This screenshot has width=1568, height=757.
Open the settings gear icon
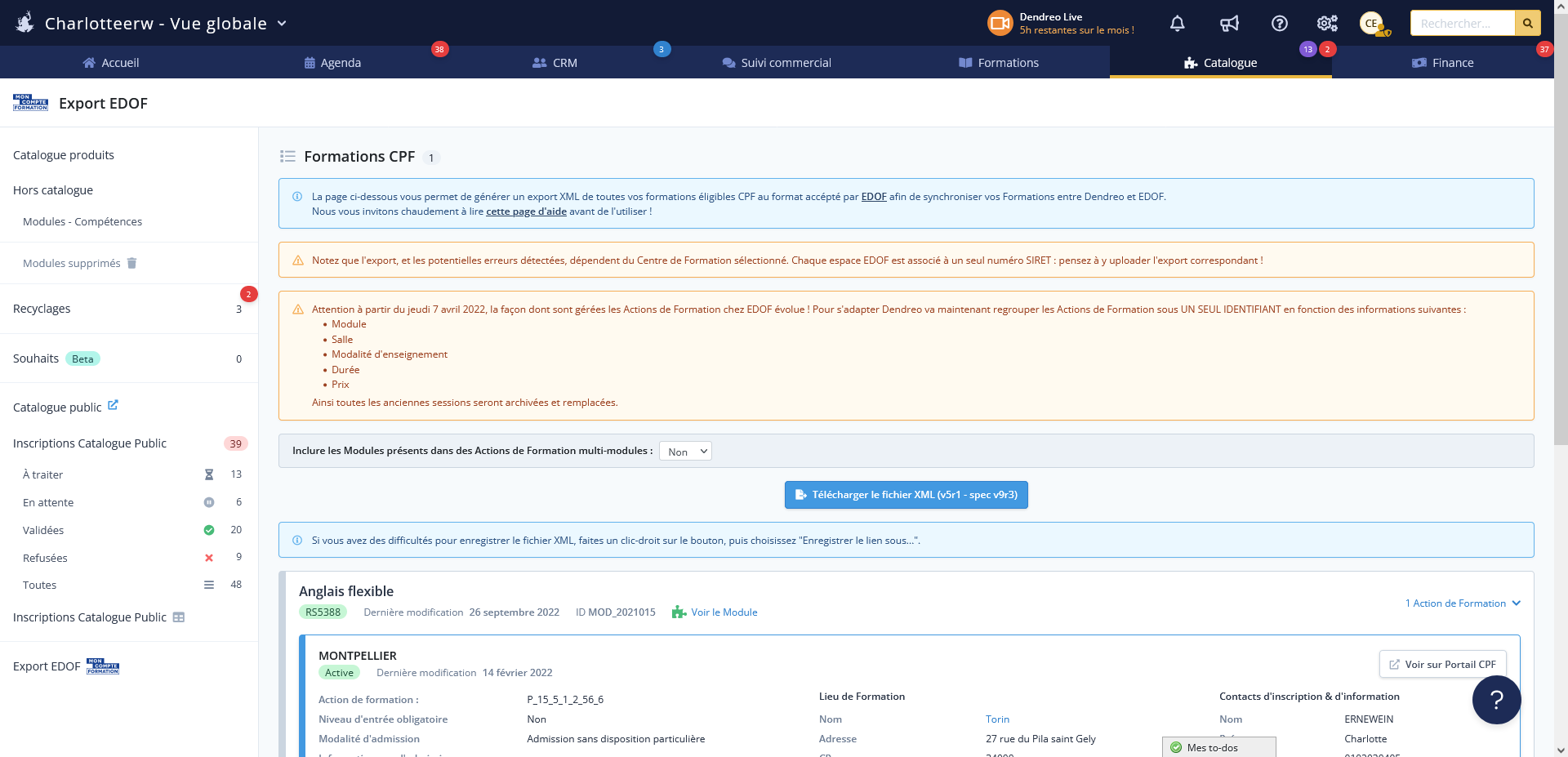click(x=1325, y=23)
